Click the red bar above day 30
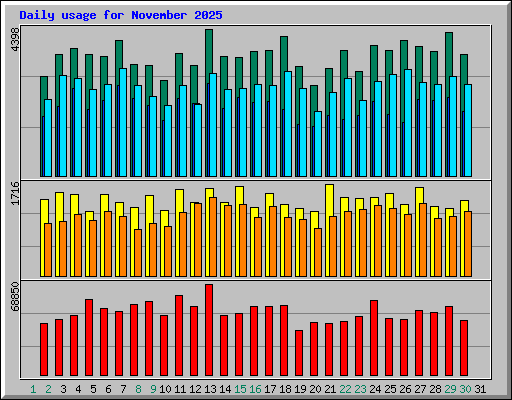 point(464,348)
